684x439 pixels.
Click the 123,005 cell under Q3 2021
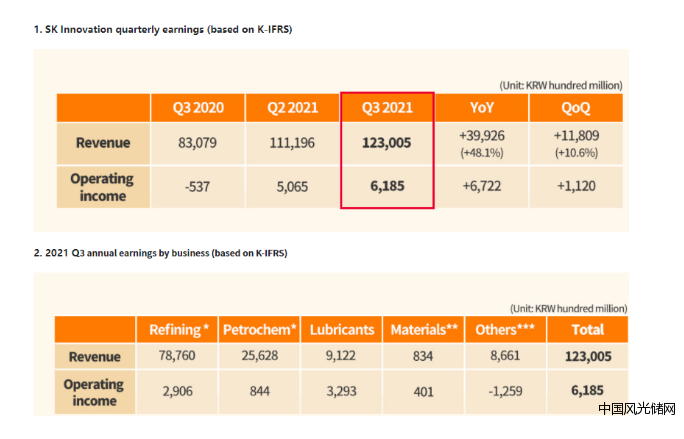387,143
